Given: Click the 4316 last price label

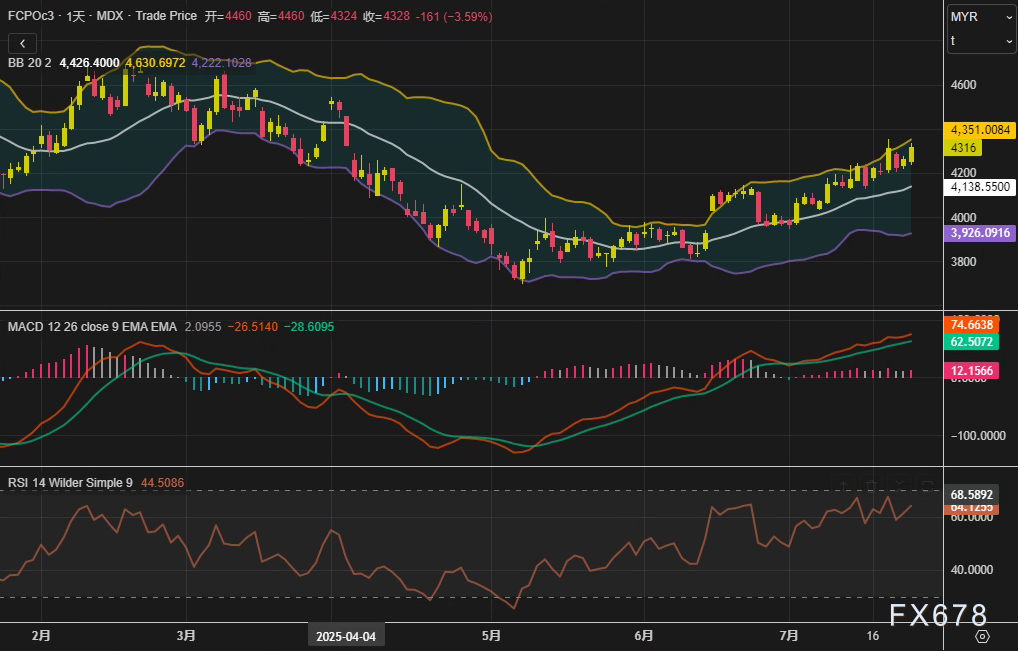Looking at the screenshot, I should (966, 148).
